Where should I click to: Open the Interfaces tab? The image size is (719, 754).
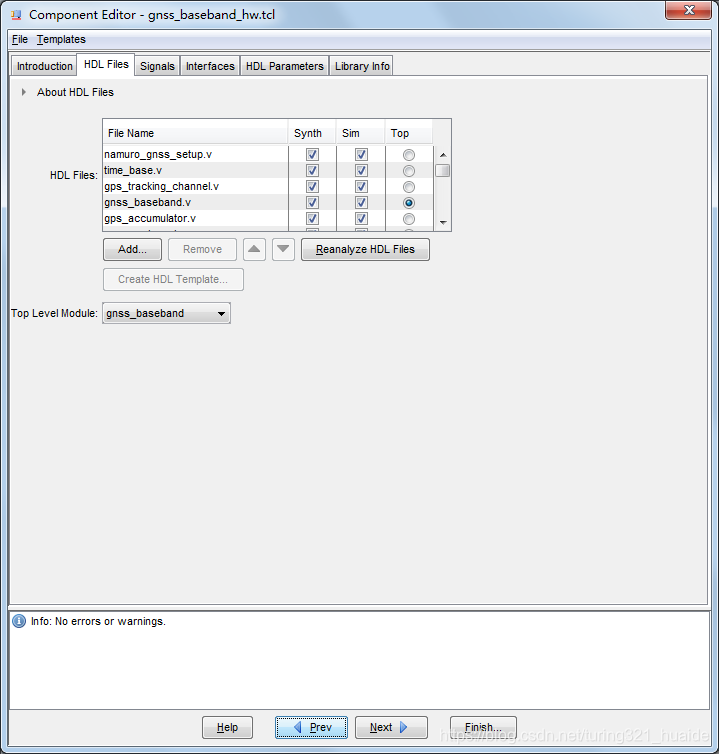click(210, 66)
